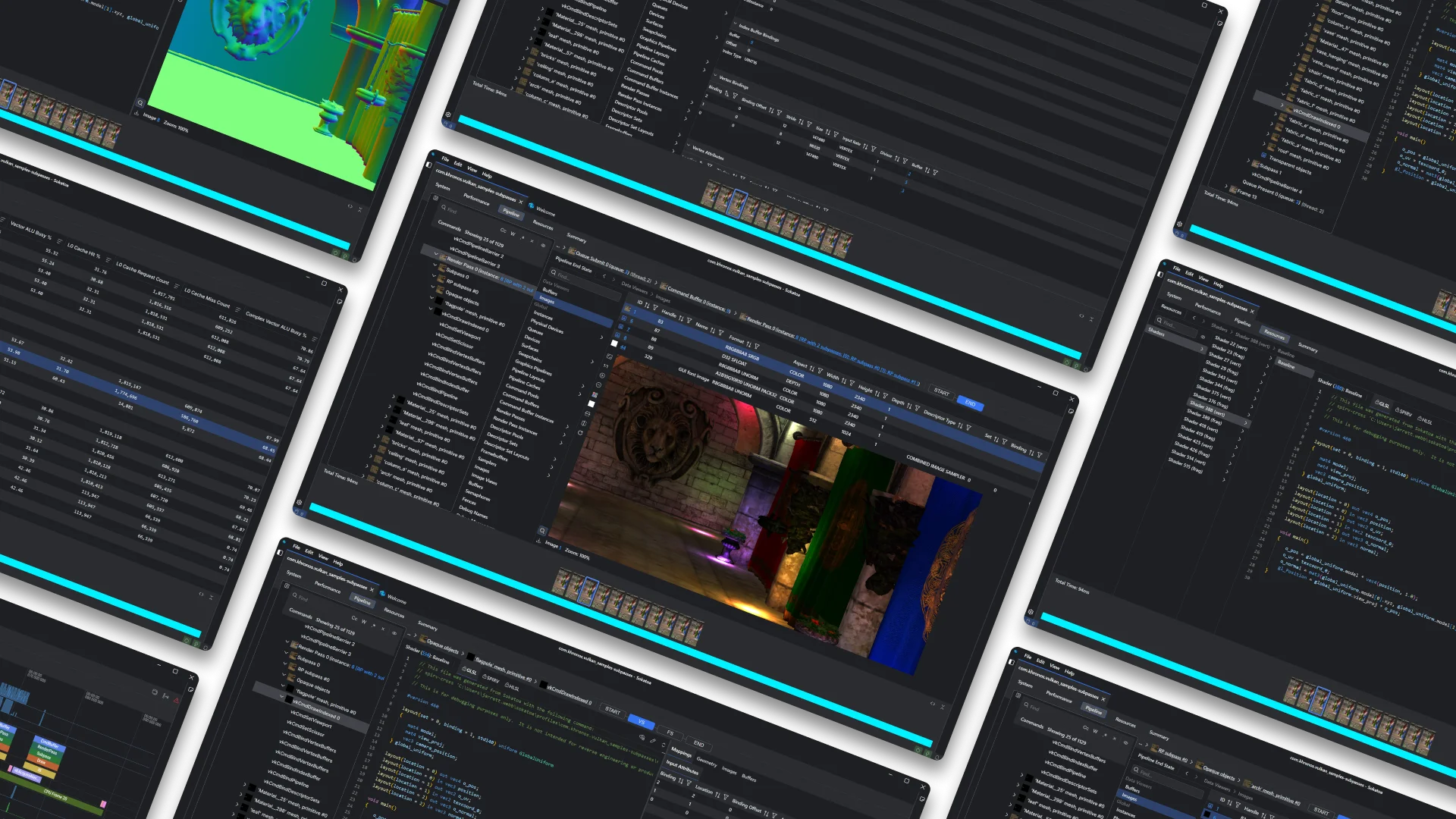Toggle case-sensitive Cc filter in the lion-image window
The width and height of the screenshot is (1456, 819).
(503, 231)
